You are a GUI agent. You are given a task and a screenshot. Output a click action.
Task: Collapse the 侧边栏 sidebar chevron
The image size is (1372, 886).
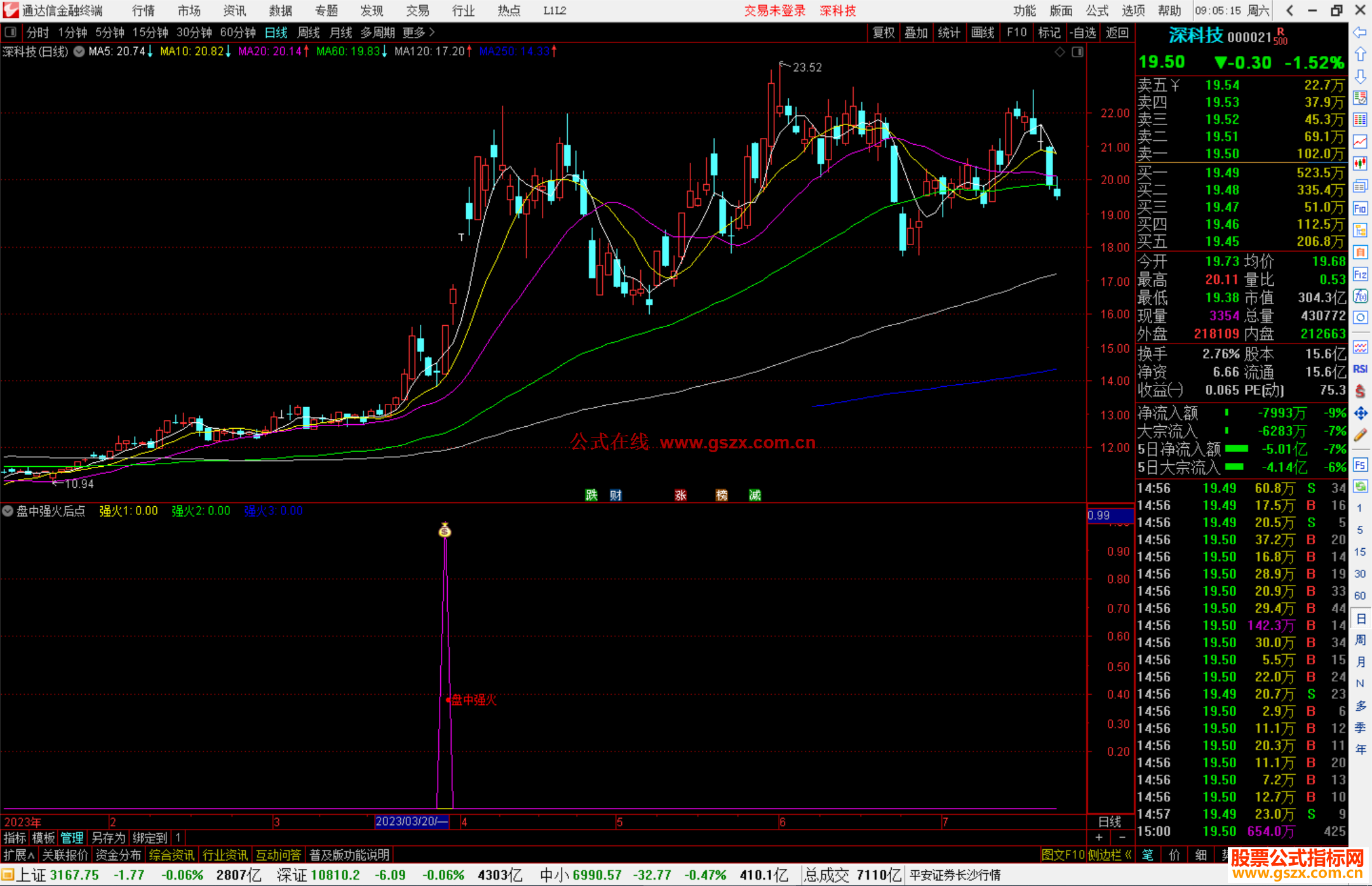(x=1128, y=855)
